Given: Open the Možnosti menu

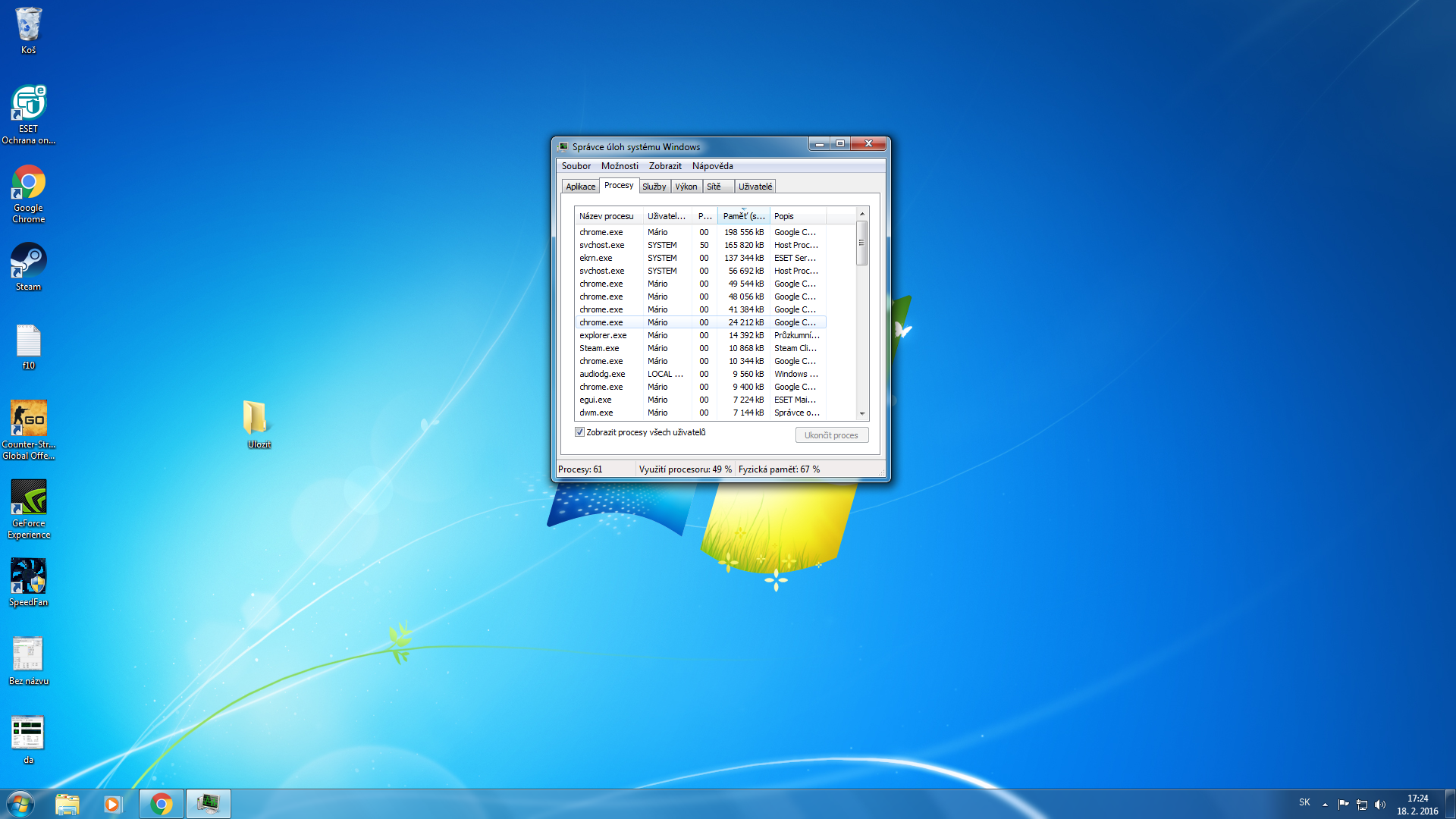Looking at the screenshot, I should [x=620, y=166].
